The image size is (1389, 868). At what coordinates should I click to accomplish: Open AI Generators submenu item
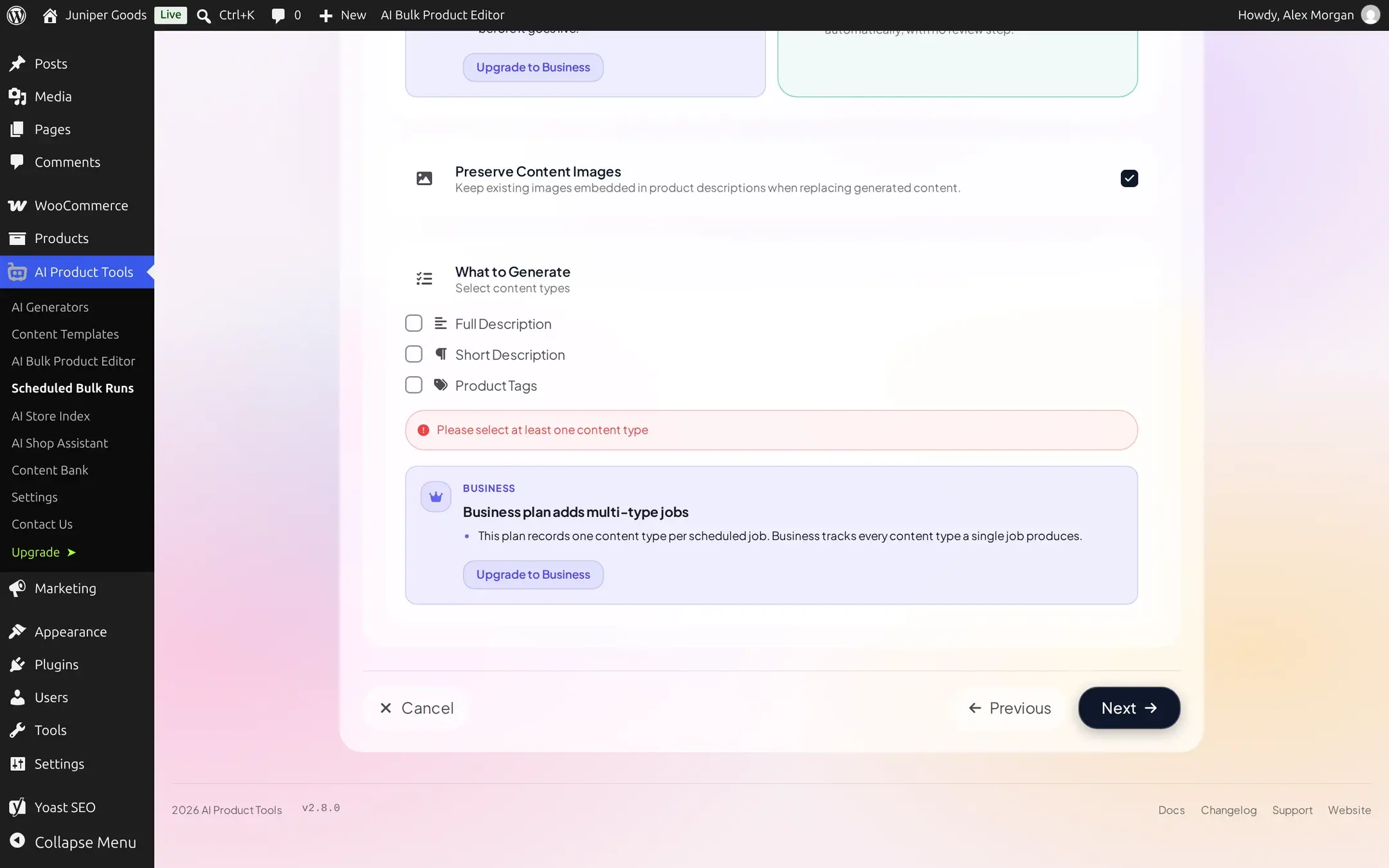(x=50, y=307)
